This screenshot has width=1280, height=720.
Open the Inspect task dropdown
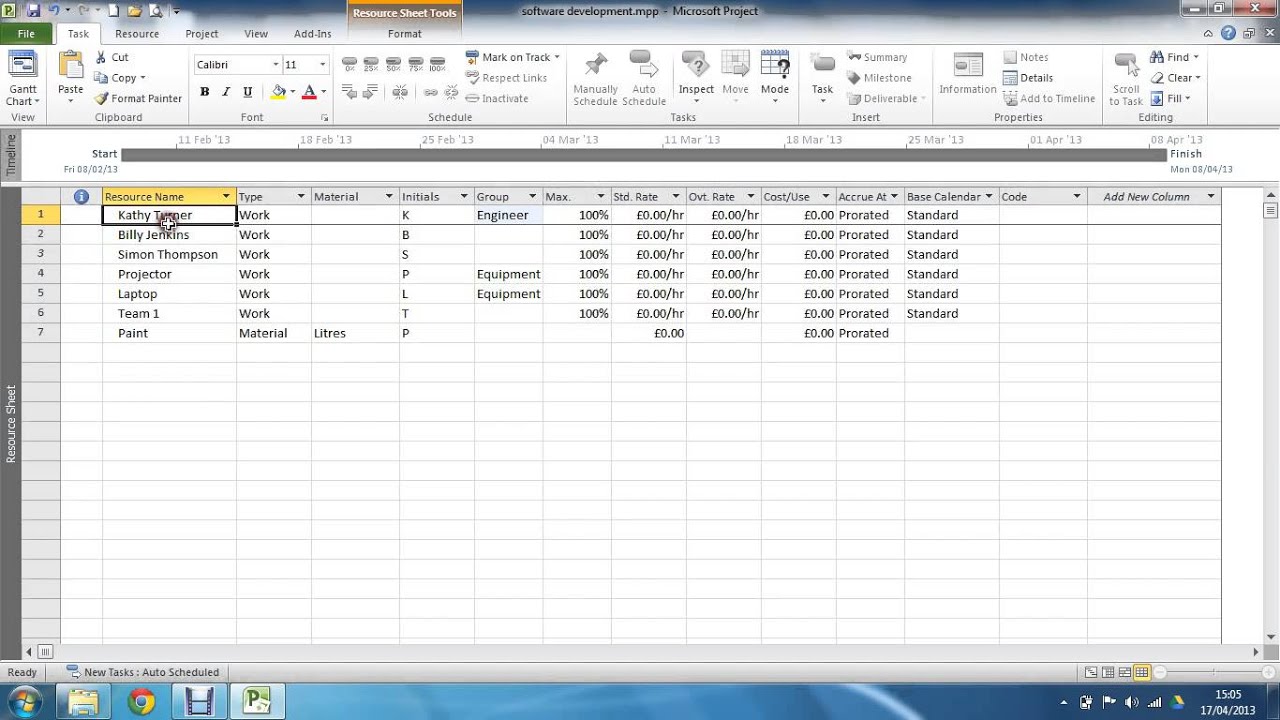pos(696,77)
